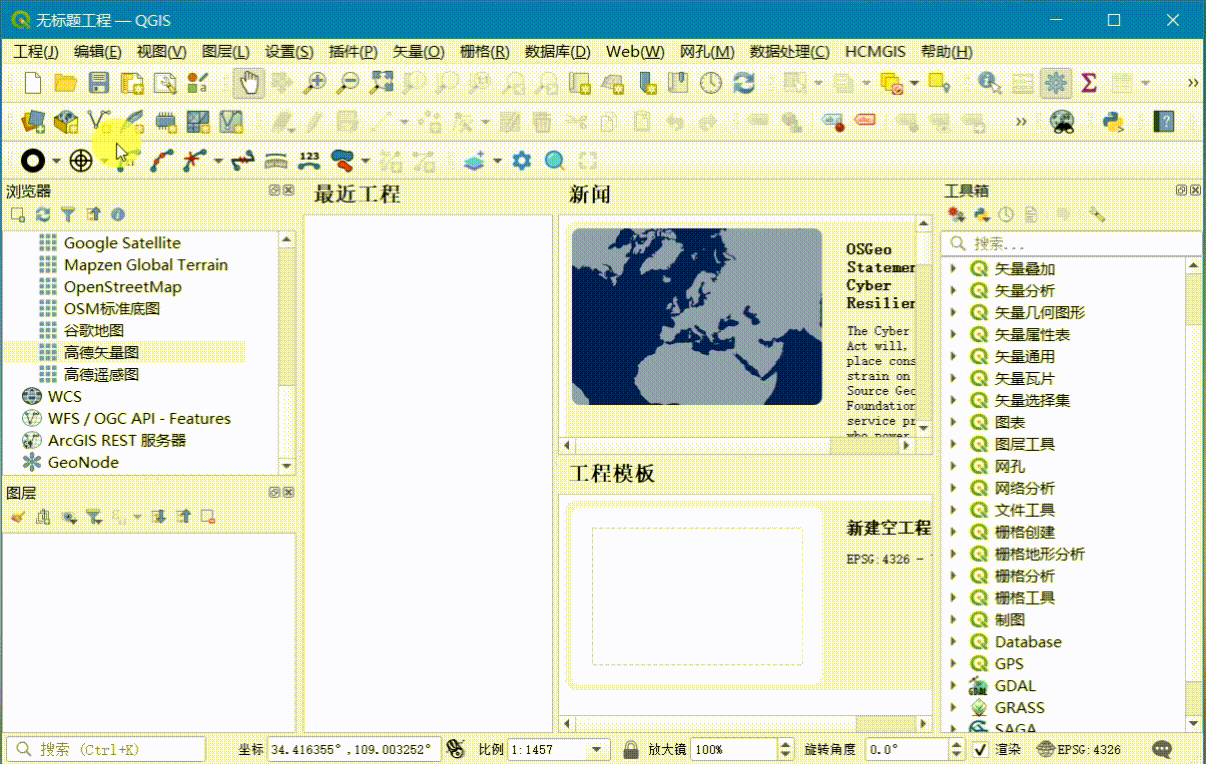This screenshot has width=1206, height=764.
Task: Click the Refresh map icon
Action: coord(744,83)
